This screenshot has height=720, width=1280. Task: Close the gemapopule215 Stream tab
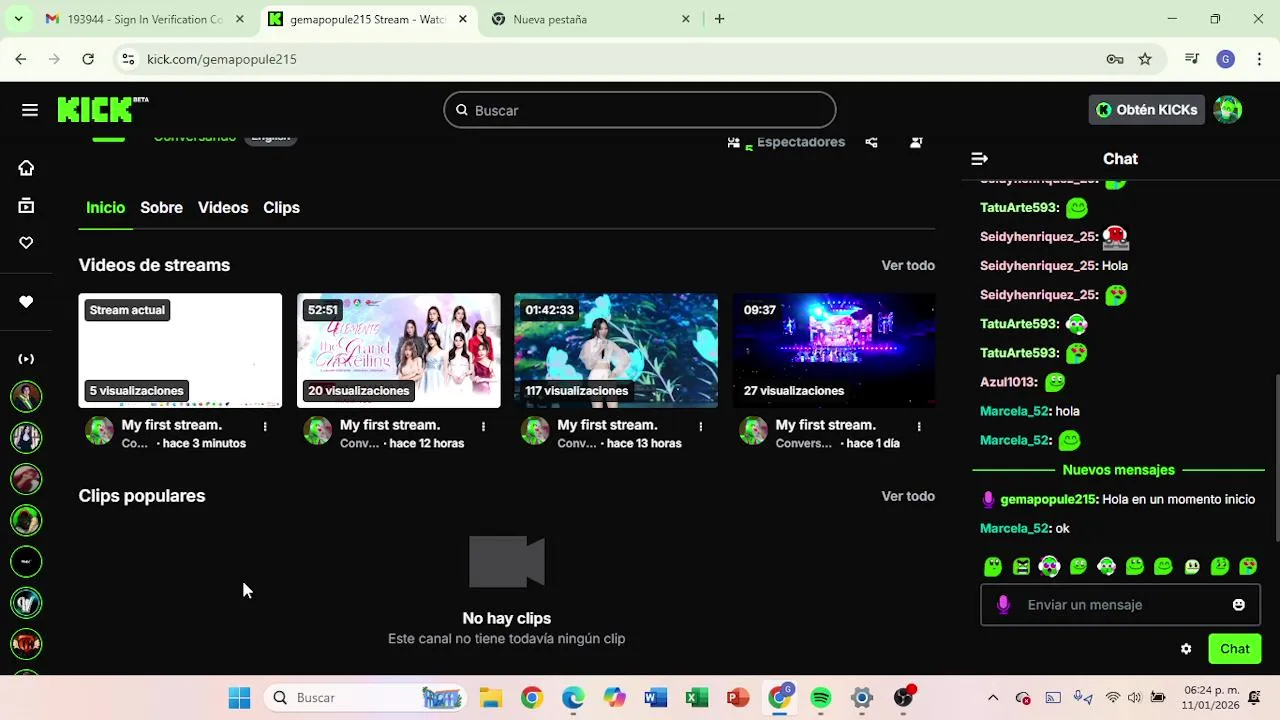point(463,19)
